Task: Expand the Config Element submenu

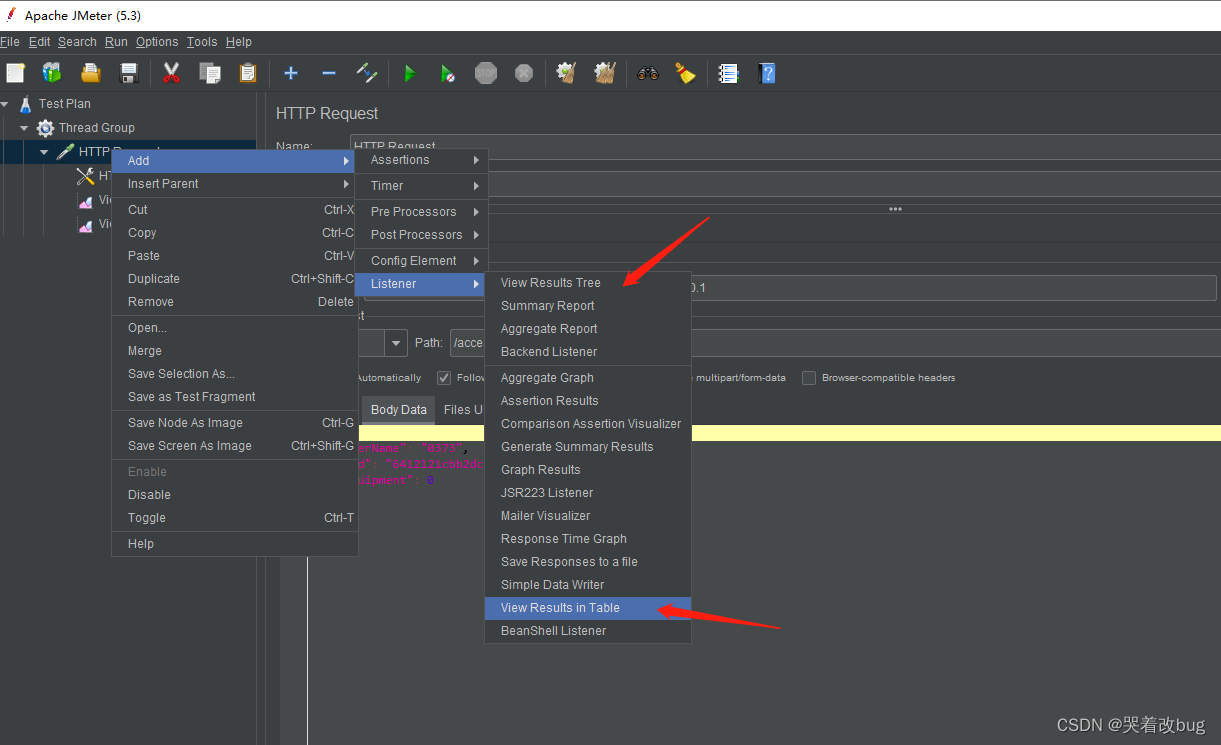Action: pyautogui.click(x=421, y=261)
